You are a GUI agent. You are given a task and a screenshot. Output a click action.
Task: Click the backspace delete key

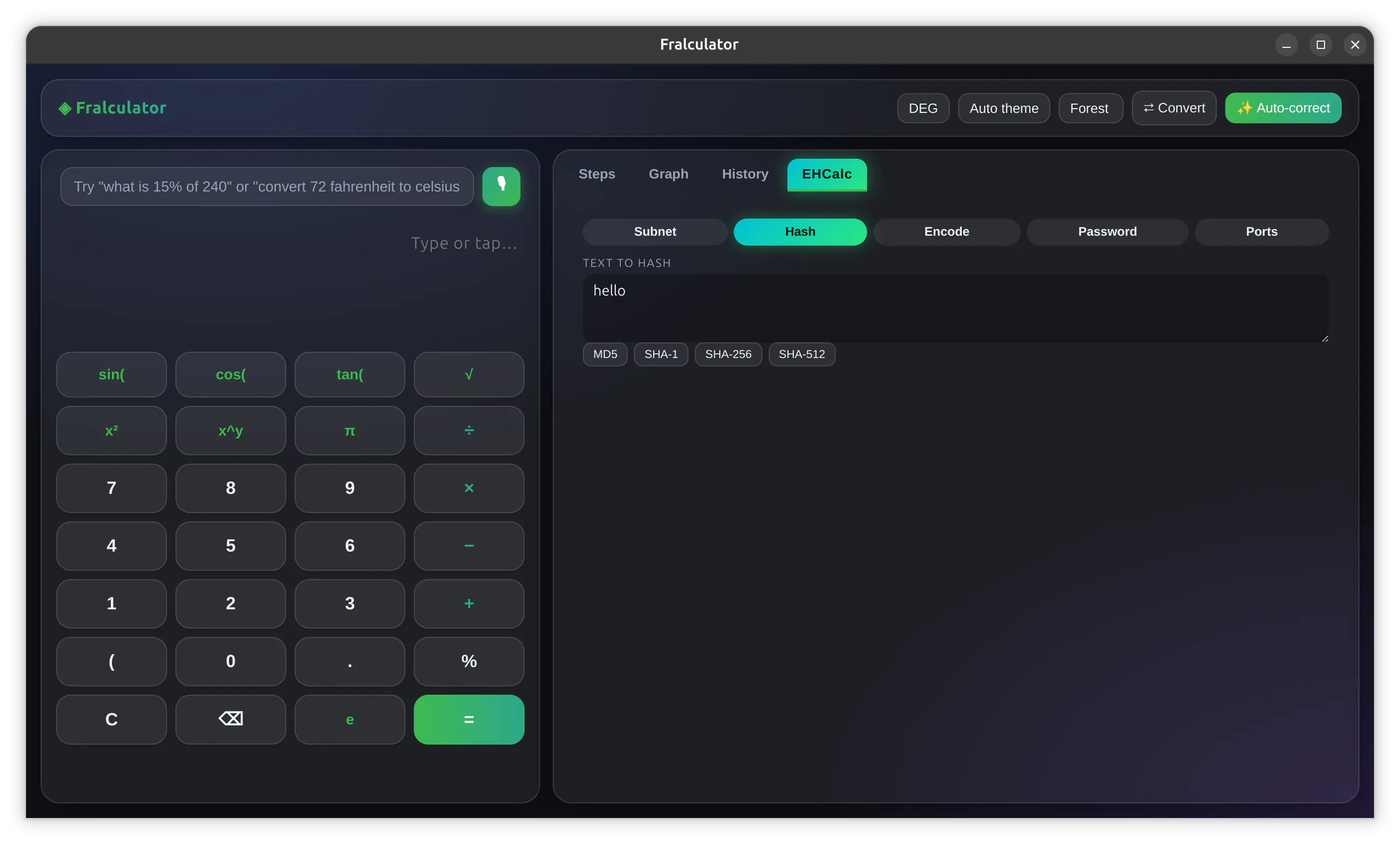click(x=231, y=719)
